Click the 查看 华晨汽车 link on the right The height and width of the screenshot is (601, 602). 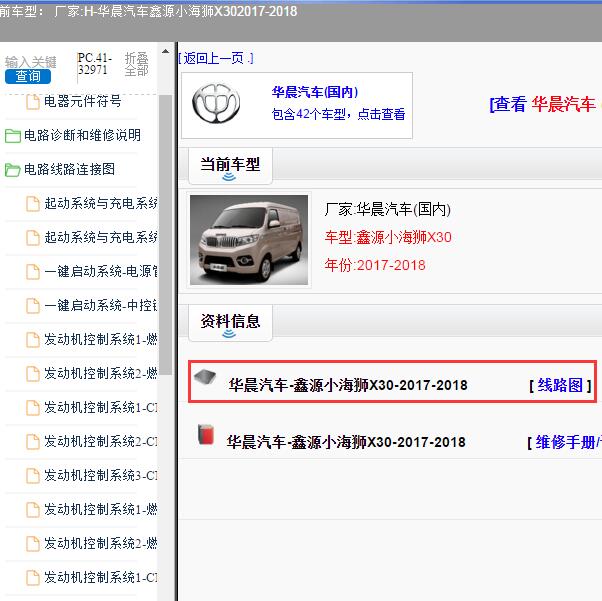545,104
